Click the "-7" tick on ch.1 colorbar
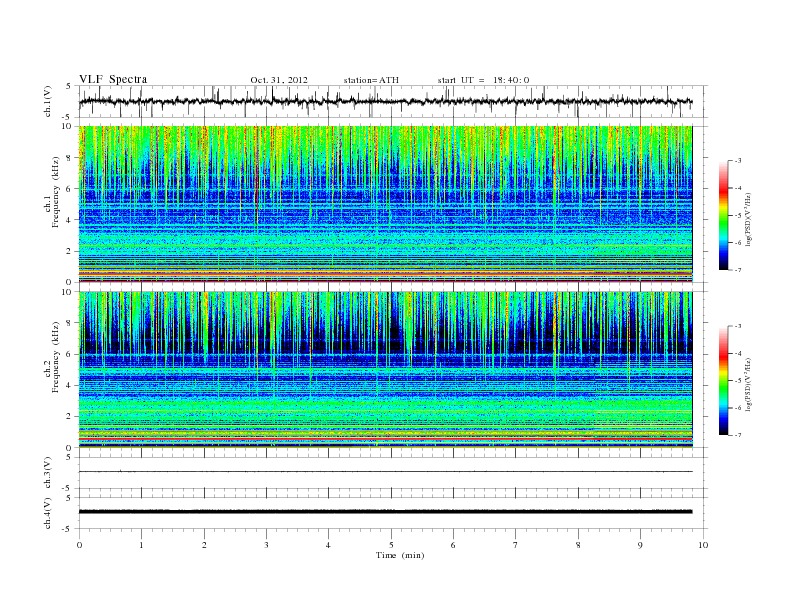Screen dimensions: 792x612 point(737,270)
